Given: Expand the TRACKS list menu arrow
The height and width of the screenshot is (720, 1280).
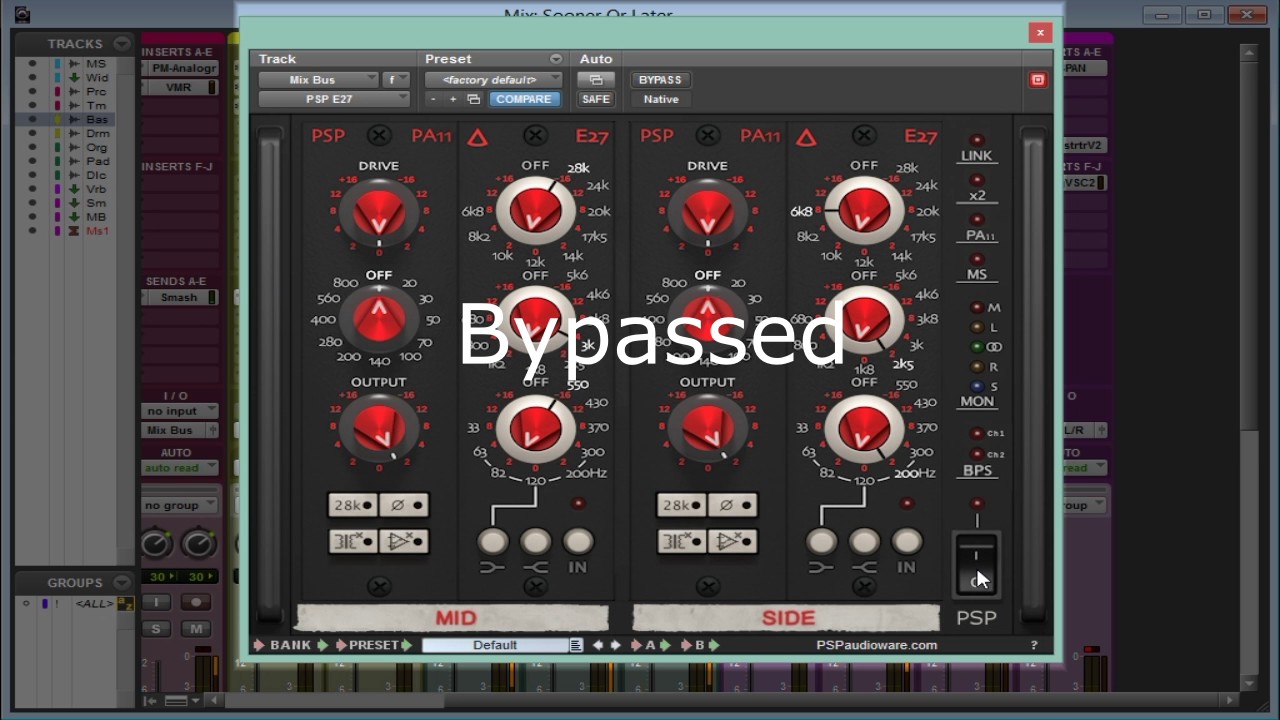Looking at the screenshot, I should pos(122,44).
